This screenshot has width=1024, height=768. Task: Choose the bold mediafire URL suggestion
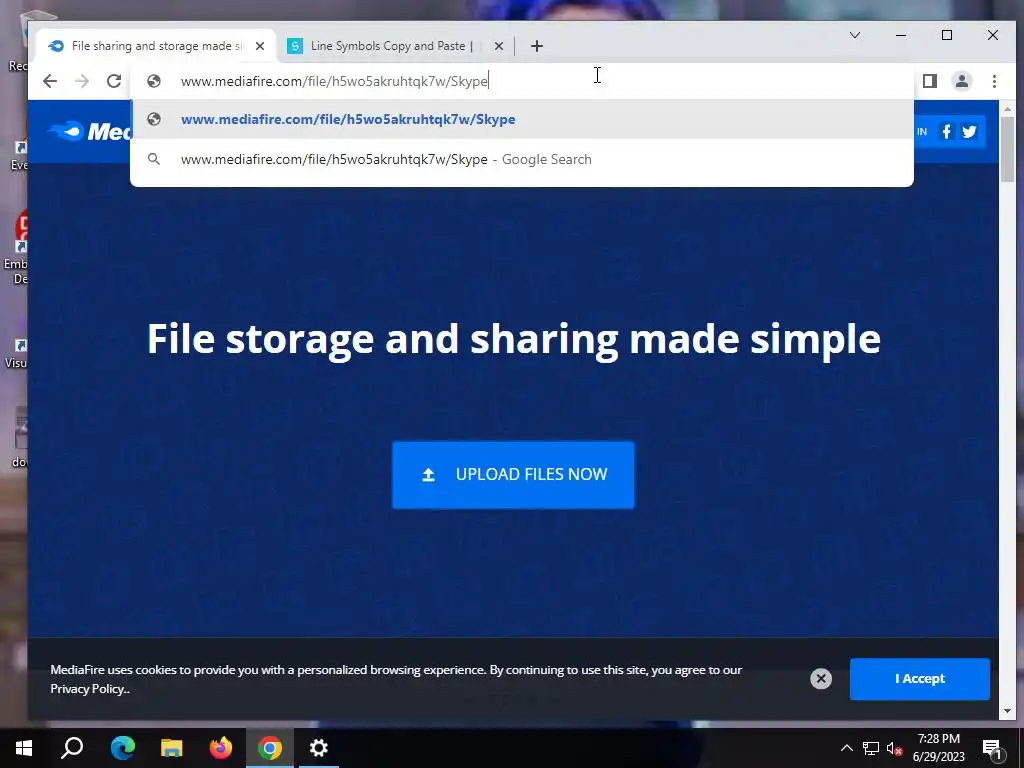tap(522, 120)
